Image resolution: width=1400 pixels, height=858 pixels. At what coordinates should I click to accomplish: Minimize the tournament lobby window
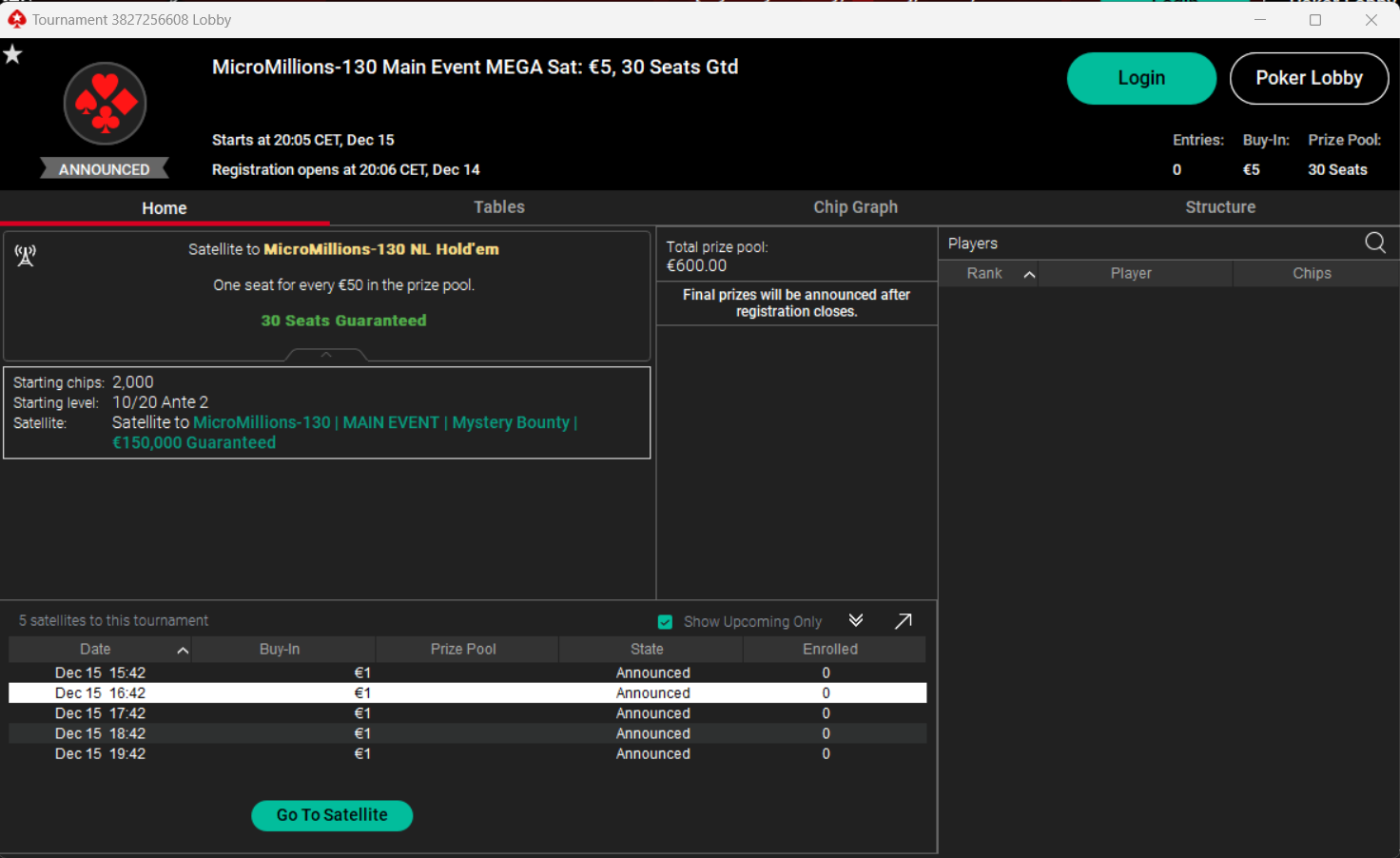[1260, 19]
